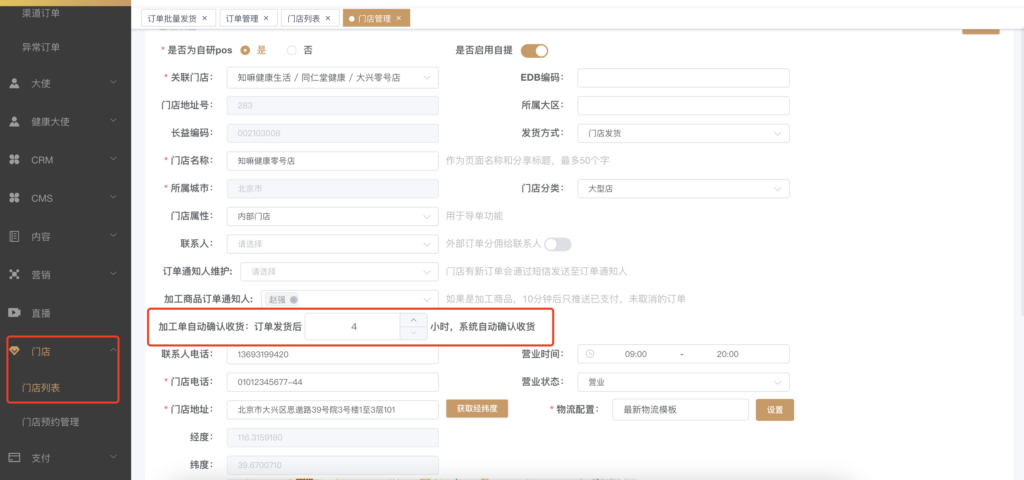Click the 内容 document icon in sidebar
The image size is (1024, 480).
[14, 237]
